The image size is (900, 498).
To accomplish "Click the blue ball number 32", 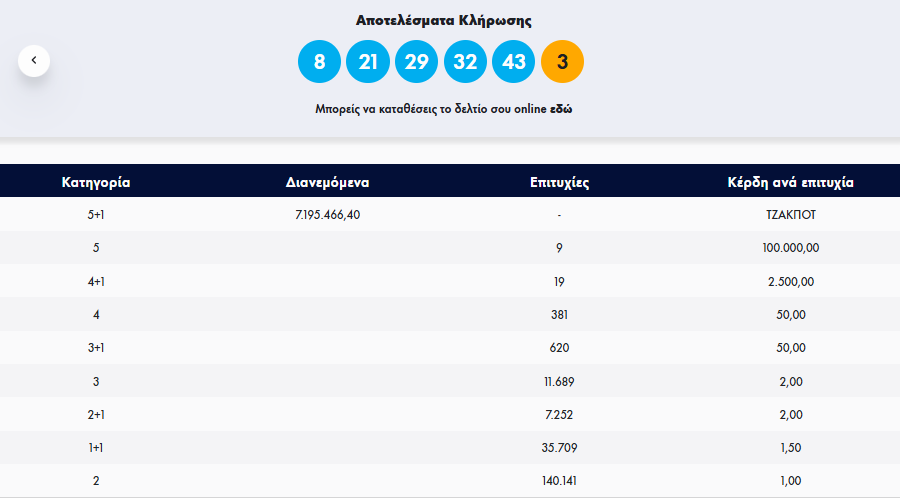I will (465, 62).
